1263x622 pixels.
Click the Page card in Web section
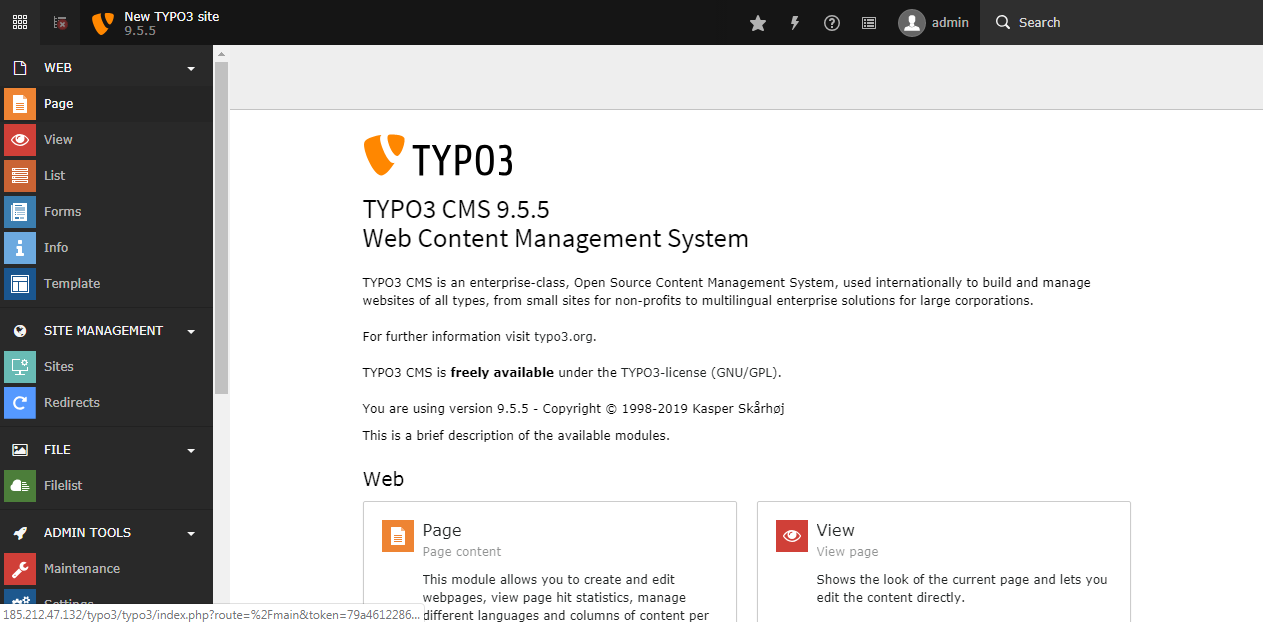[550, 562]
